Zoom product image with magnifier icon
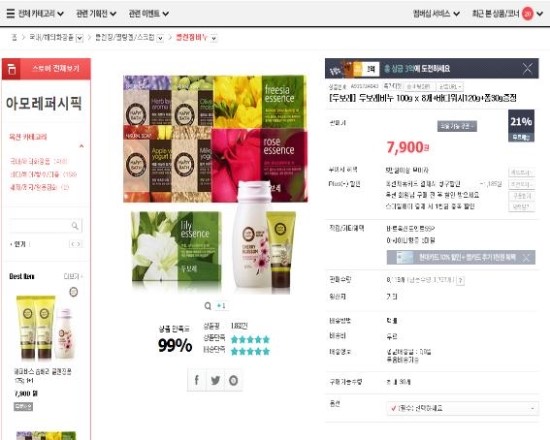Image resolution: width=550 pixels, height=440 pixels. [208, 306]
